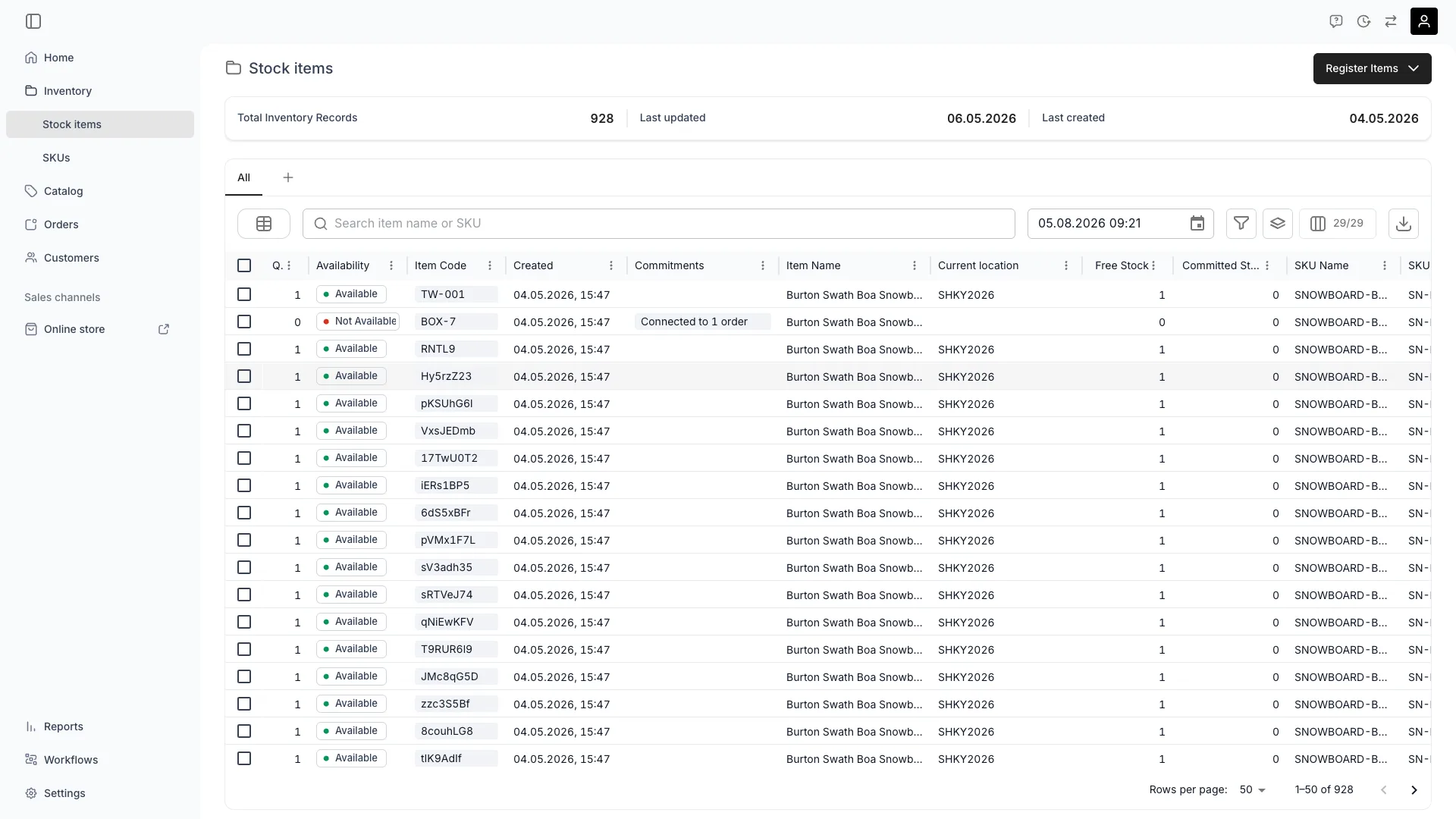Check the 17TwU0T2 row checkbox
The height and width of the screenshot is (819, 1456).
(x=244, y=458)
